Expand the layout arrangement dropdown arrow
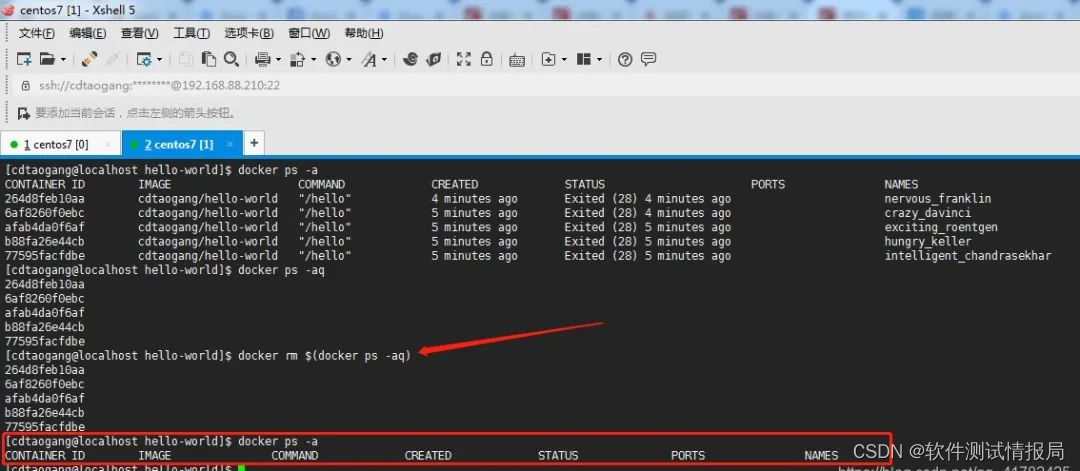This screenshot has width=1080, height=471. [599, 60]
